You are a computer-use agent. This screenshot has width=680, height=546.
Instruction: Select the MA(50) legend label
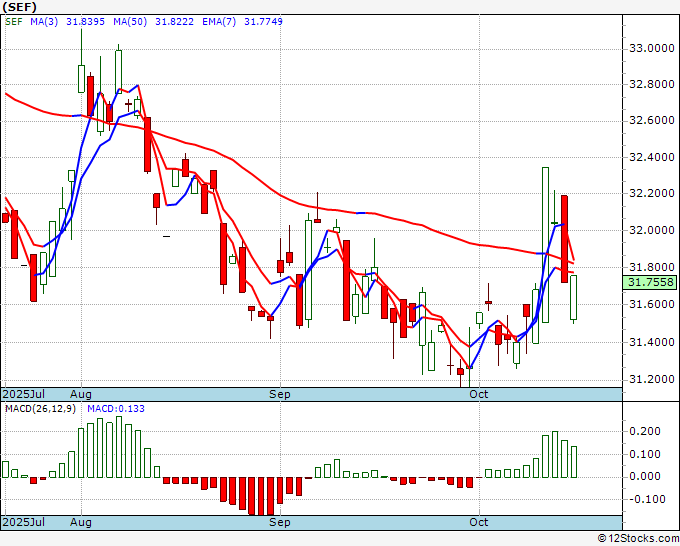tap(130, 22)
